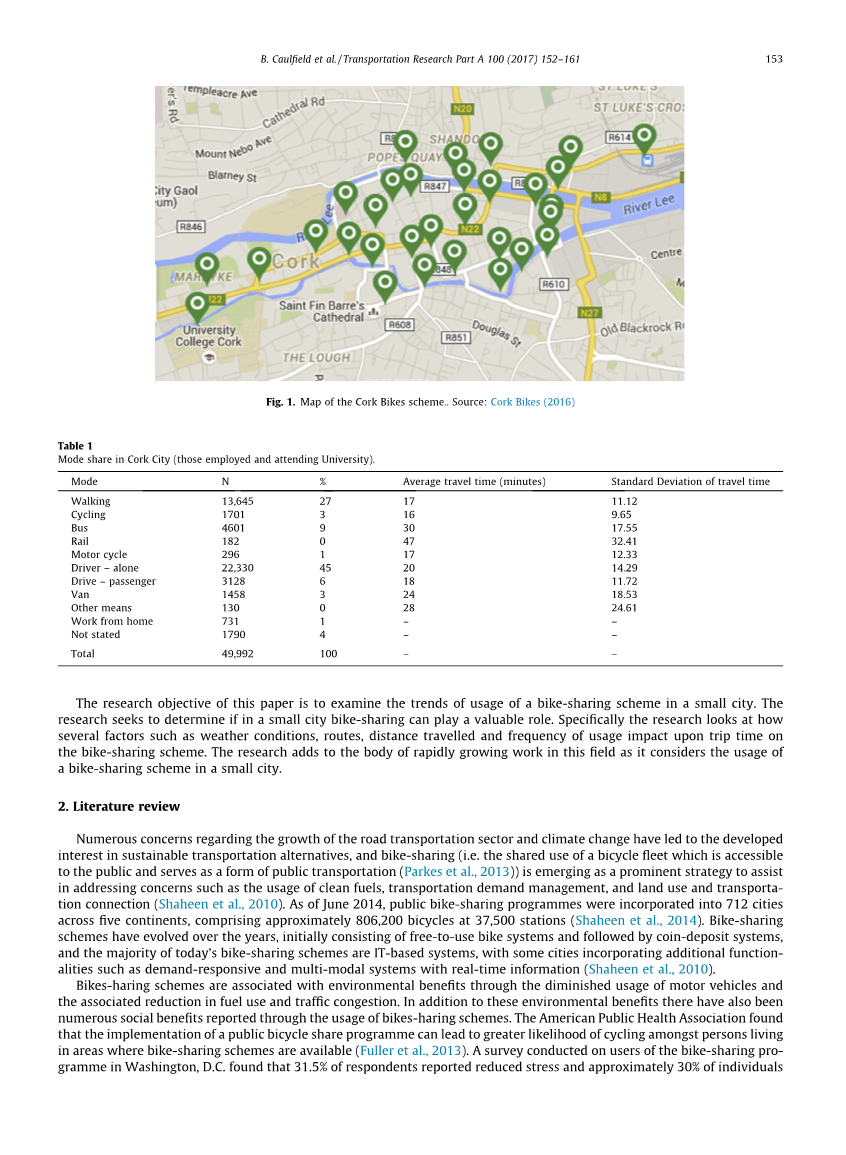Click the easternmost bike pin beside R614
Viewport: 846px width, 1155px height.
(645, 137)
